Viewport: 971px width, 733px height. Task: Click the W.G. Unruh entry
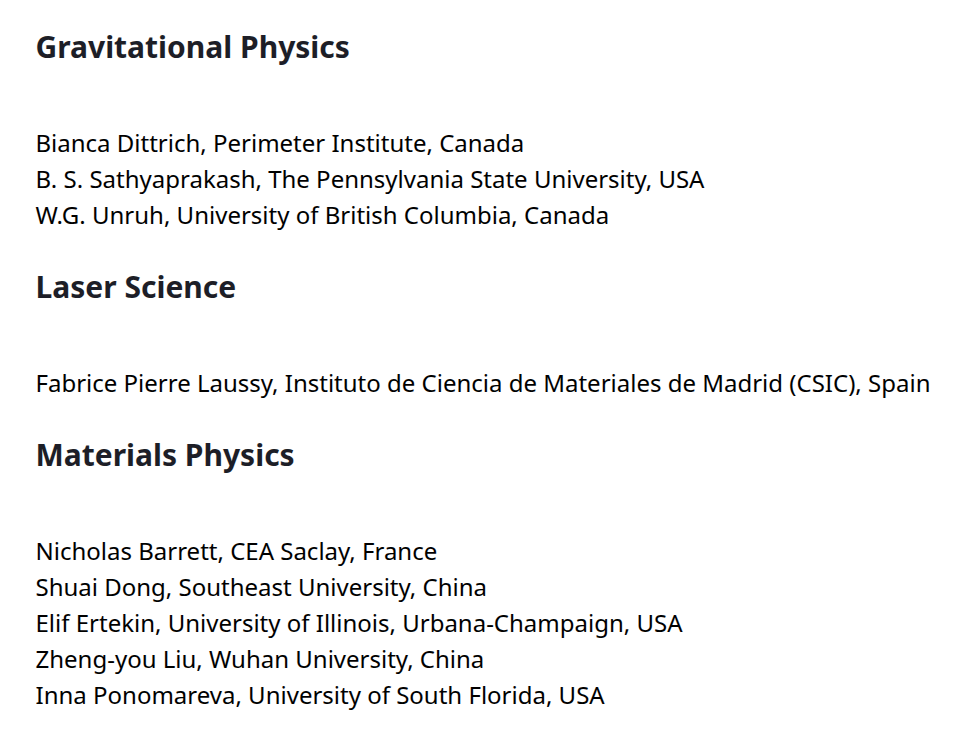pyautogui.click(x=322, y=216)
